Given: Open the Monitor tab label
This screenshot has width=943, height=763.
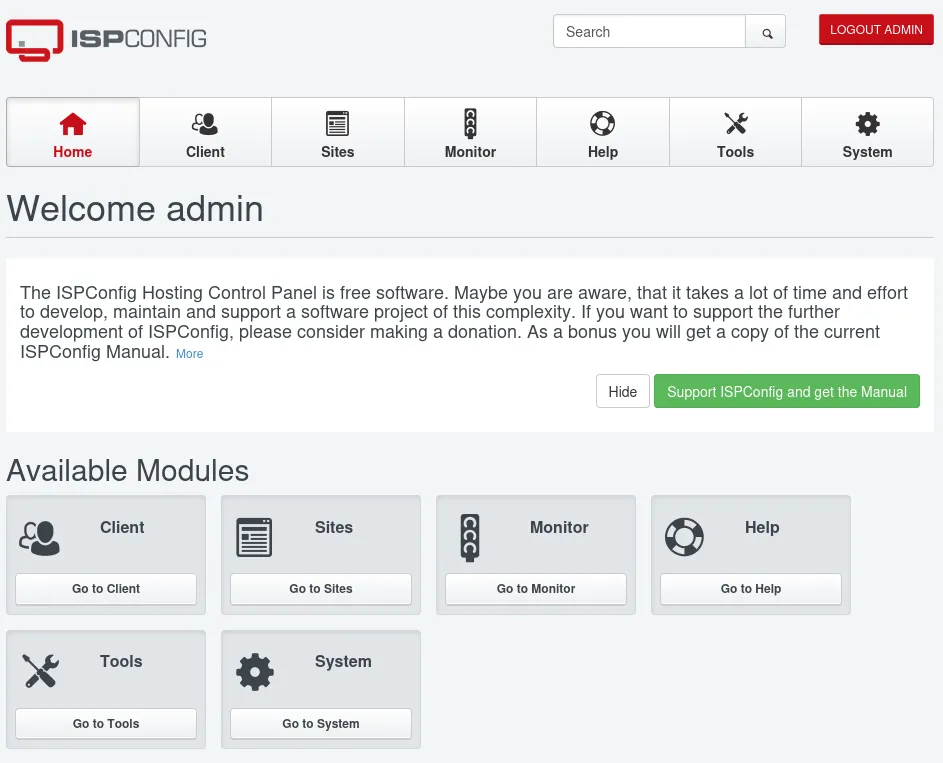Looking at the screenshot, I should coord(470,152).
